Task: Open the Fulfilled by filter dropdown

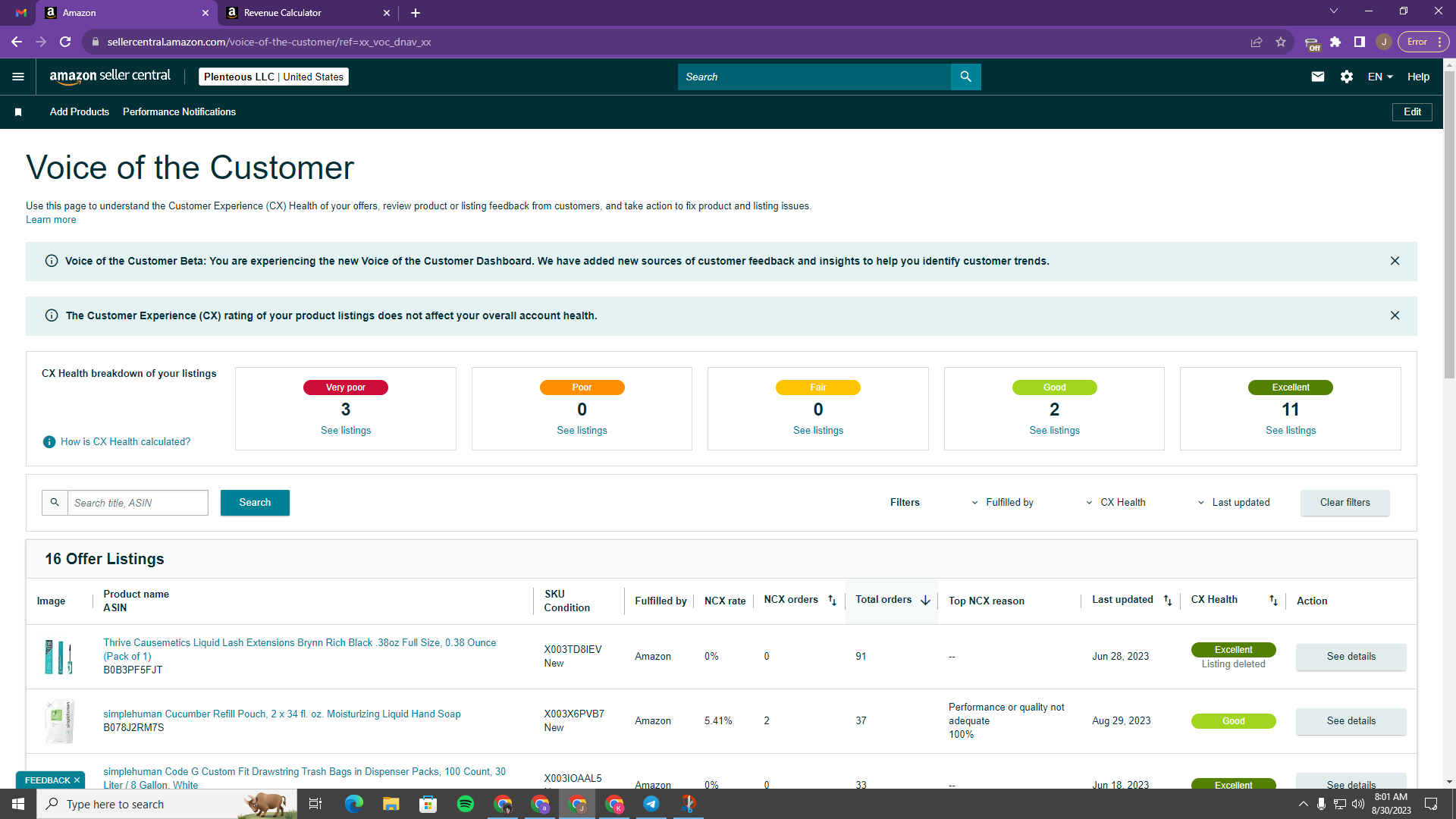Action: click(1003, 503)
